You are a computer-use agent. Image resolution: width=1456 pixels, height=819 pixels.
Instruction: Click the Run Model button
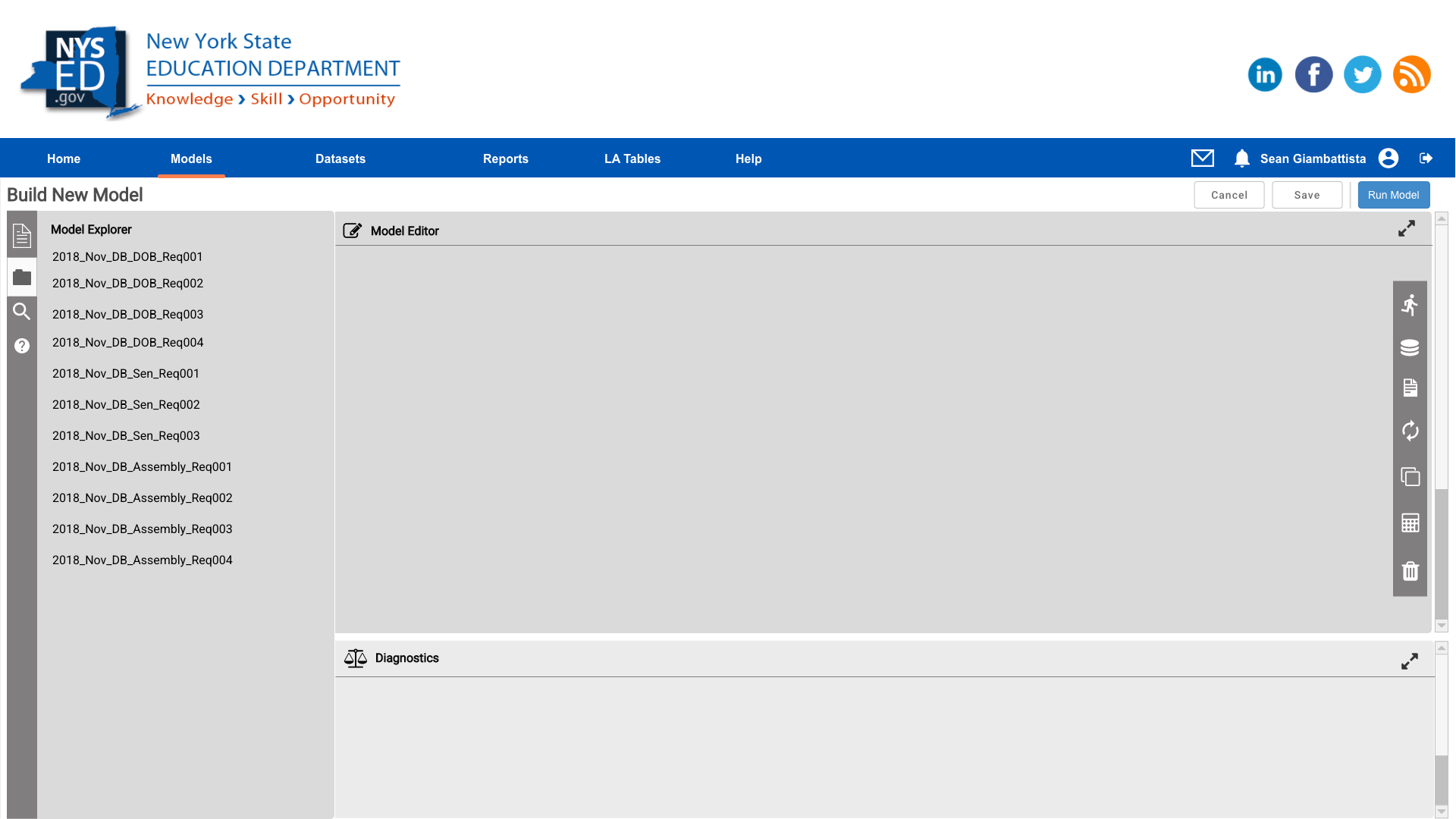[x=1393, y=195]
